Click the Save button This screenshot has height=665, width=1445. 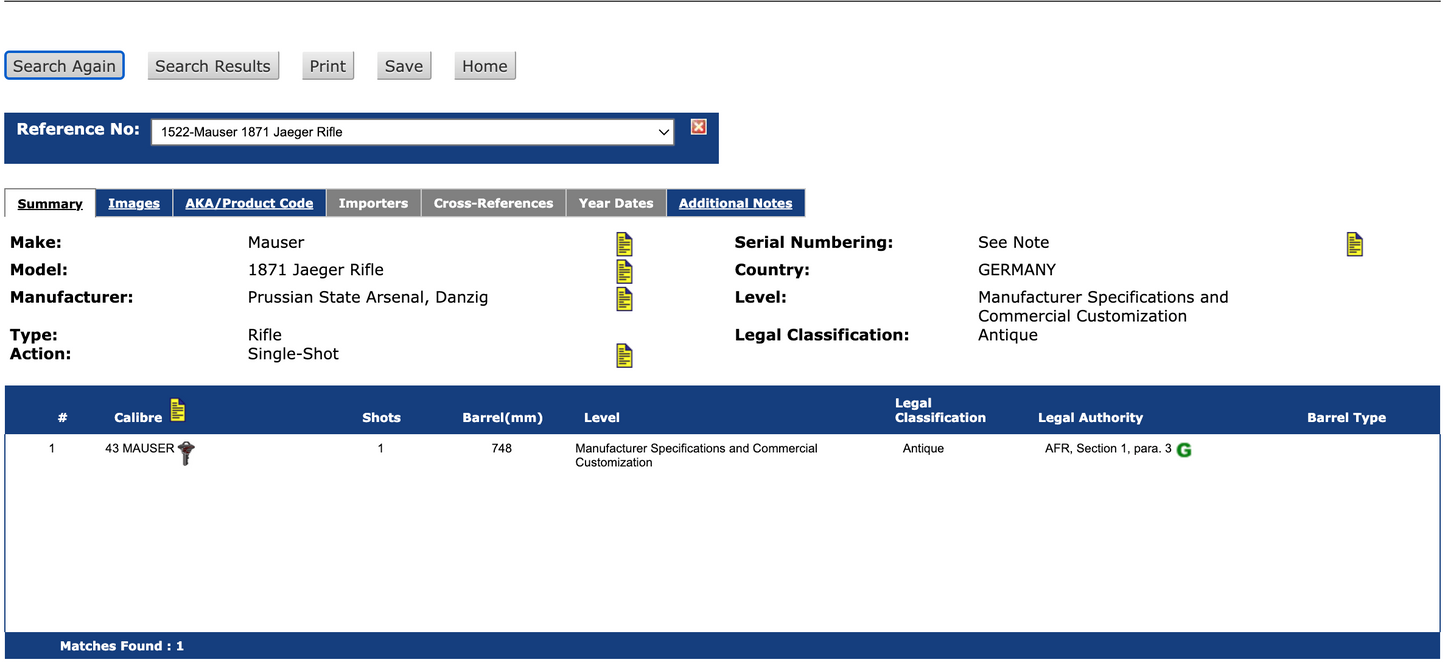pyautogui.click(x=404, y=66)
